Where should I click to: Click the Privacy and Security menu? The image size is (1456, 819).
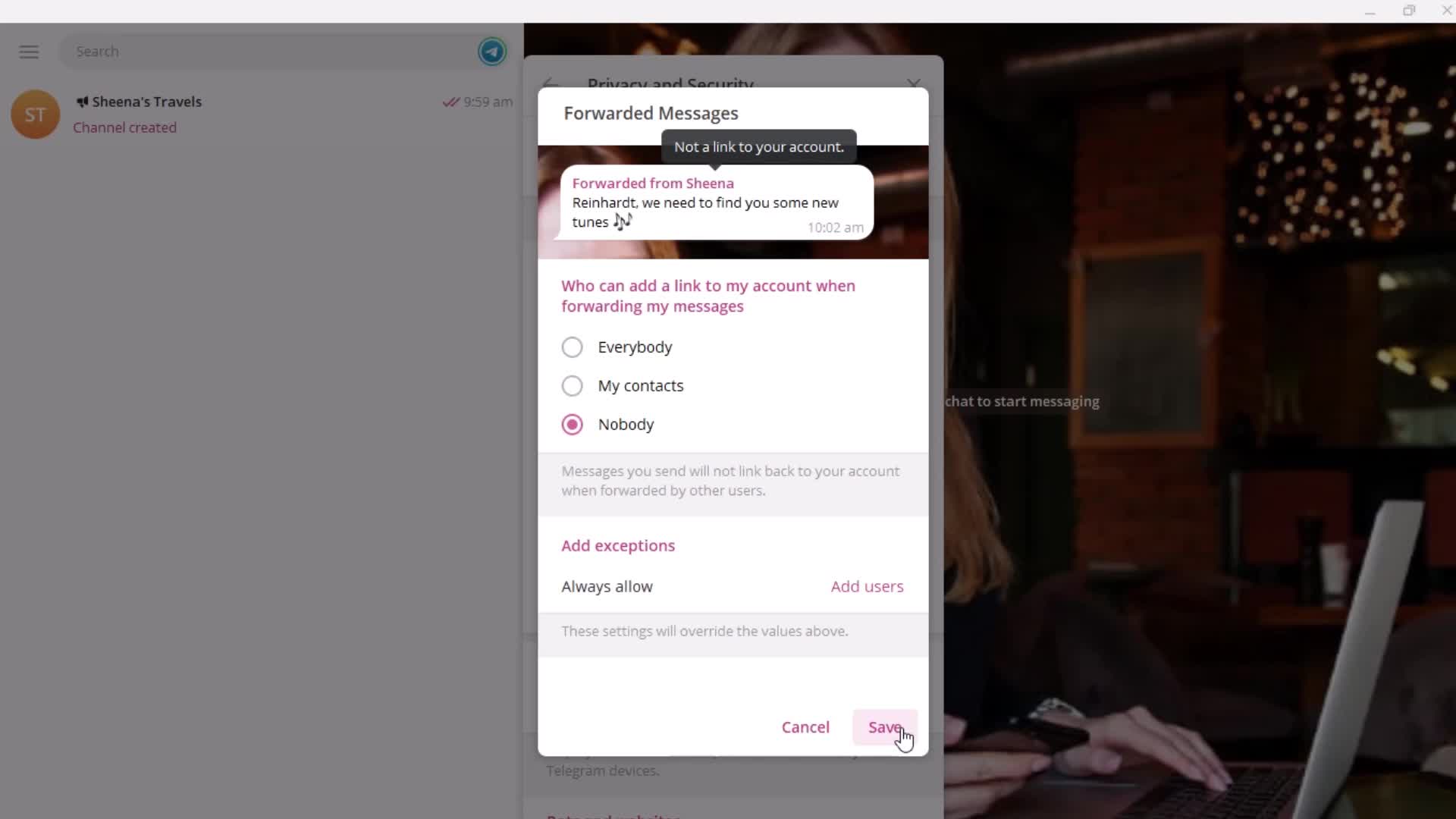point(672,84)
